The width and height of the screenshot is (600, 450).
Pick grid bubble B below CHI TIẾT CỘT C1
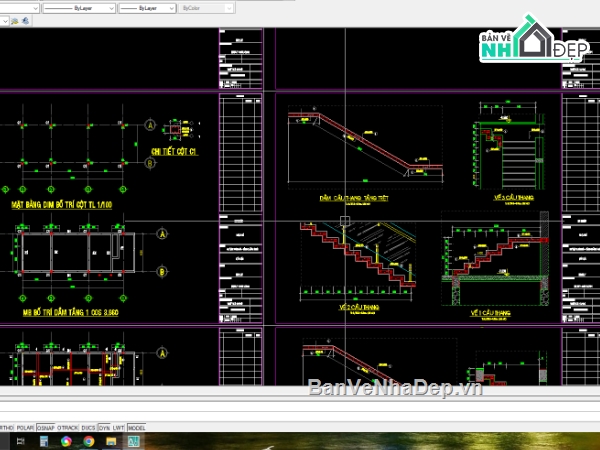tap(150, 163)
